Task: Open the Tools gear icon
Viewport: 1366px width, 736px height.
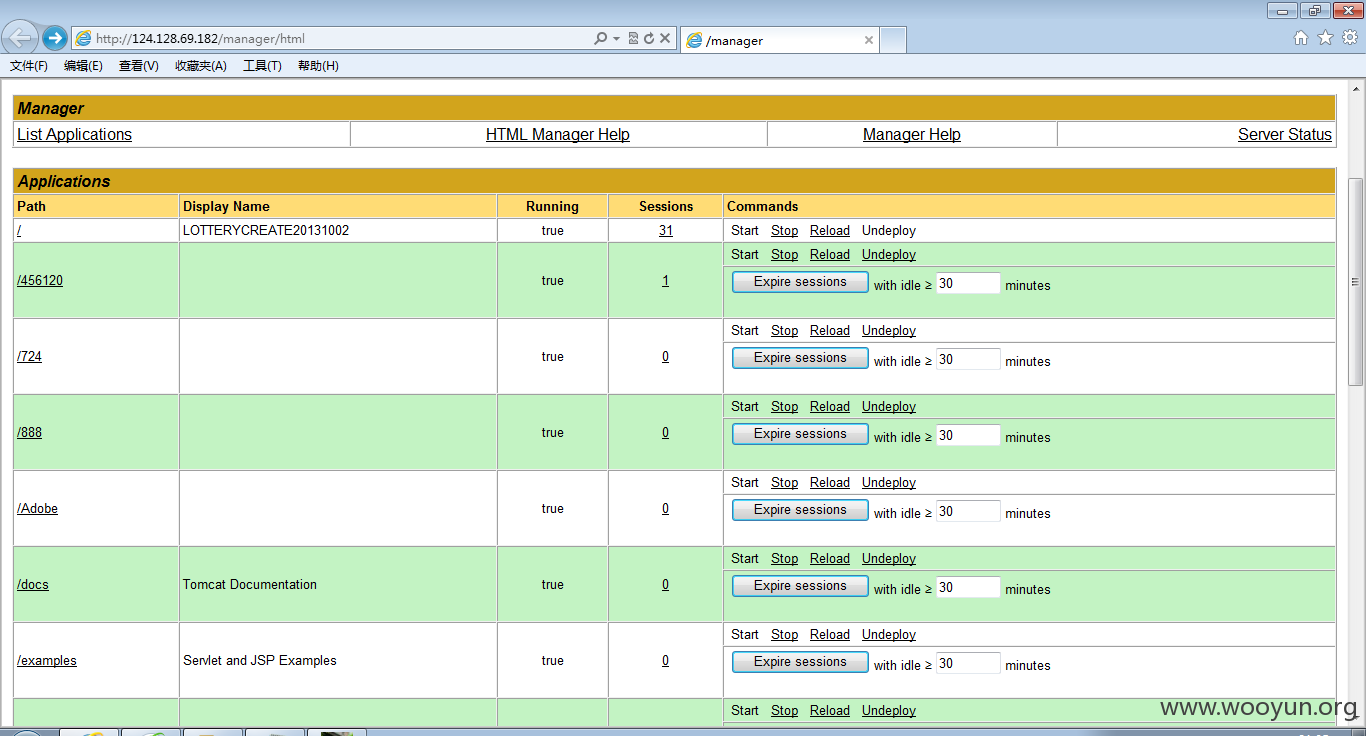Action: click(x=1350, y=38)
